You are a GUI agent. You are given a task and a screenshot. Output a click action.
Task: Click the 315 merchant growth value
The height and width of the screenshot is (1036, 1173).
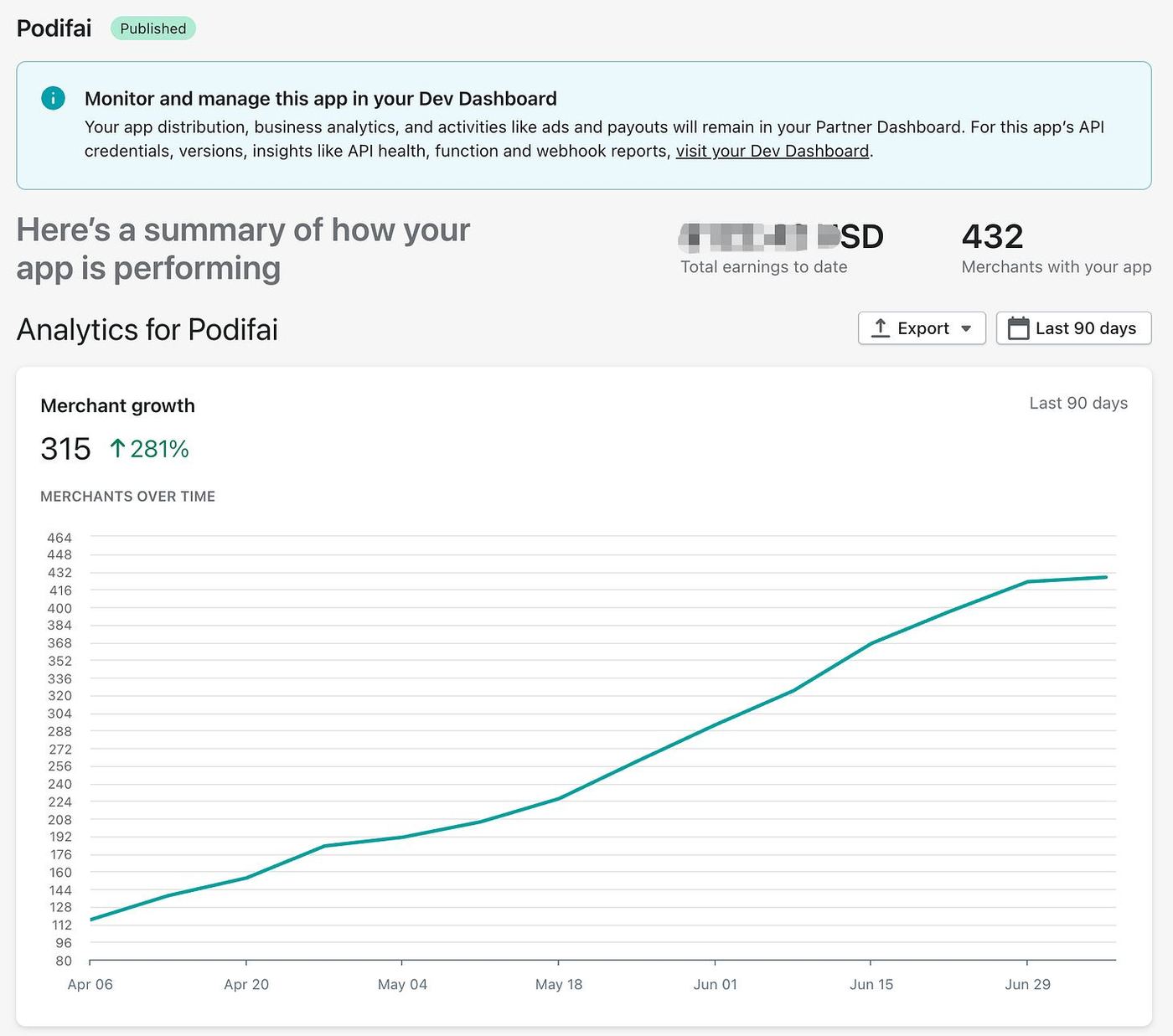pyautogui.click(x=65, y=449)
